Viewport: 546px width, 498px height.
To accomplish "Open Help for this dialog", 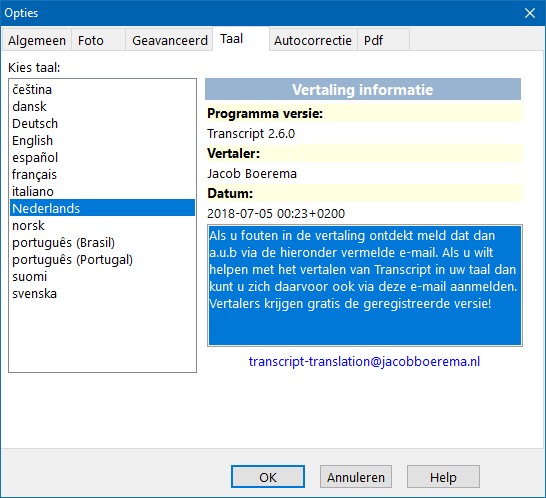I will [x=443, y=477].
